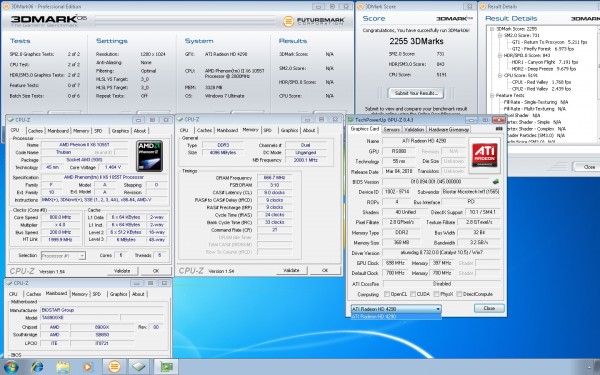Open SPD tab in the Memory CPU-Z window
The width and height of the screenshot is (600, 375).
[x=267, y=130]
